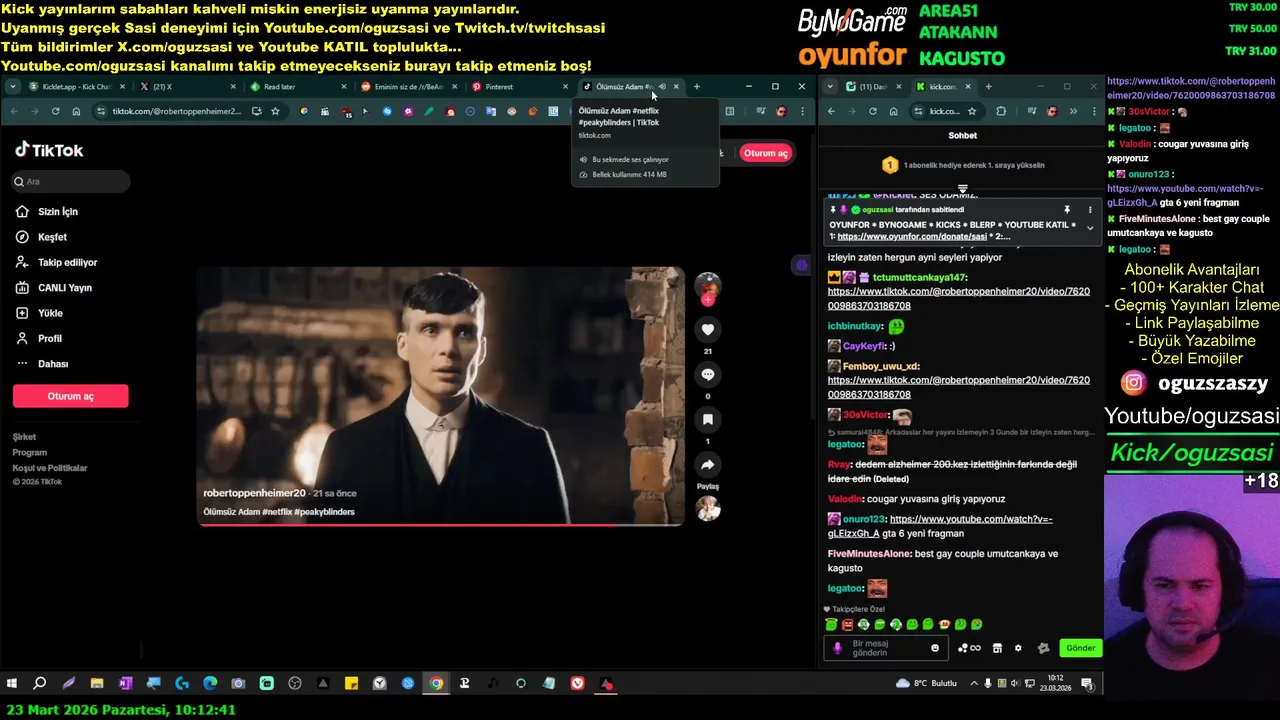1280x720 pixels.
Task: Open tab search dropdown in Kick window
Action: coord(830,87)
